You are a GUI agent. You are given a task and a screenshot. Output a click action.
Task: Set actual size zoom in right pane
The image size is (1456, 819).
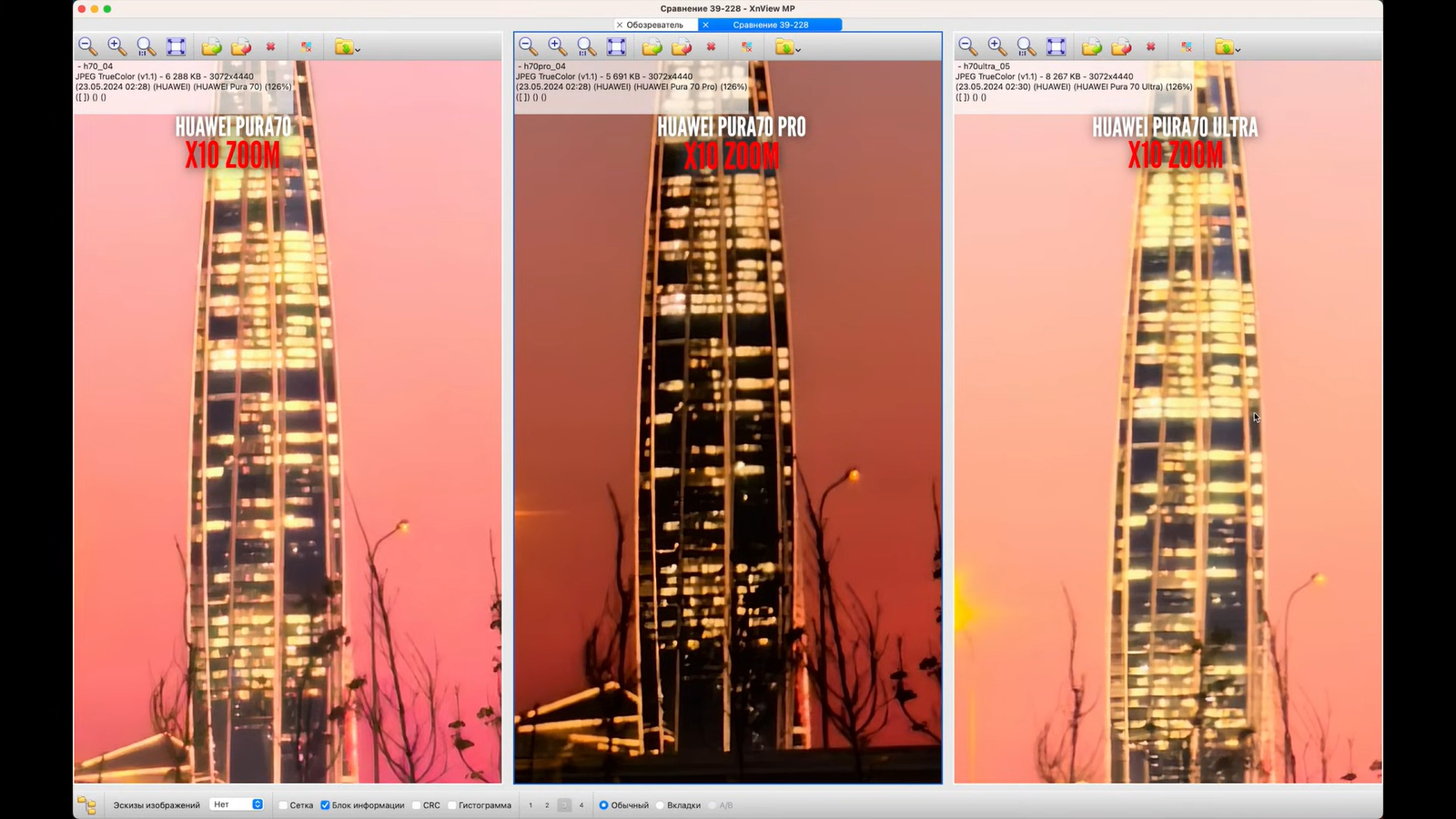(1026, 46)
